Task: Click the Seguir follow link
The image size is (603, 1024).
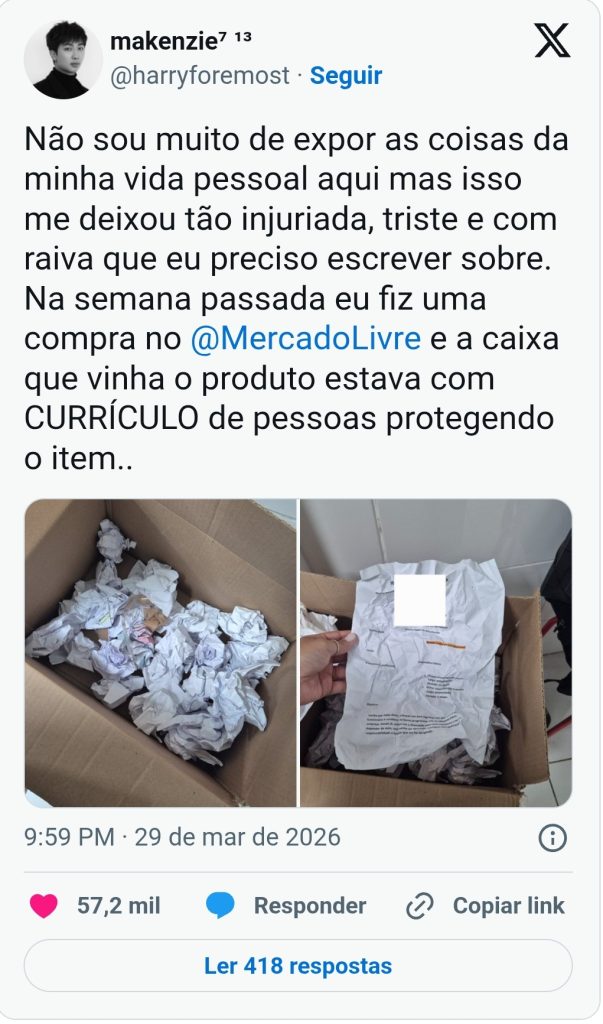Action: [346, 76]
